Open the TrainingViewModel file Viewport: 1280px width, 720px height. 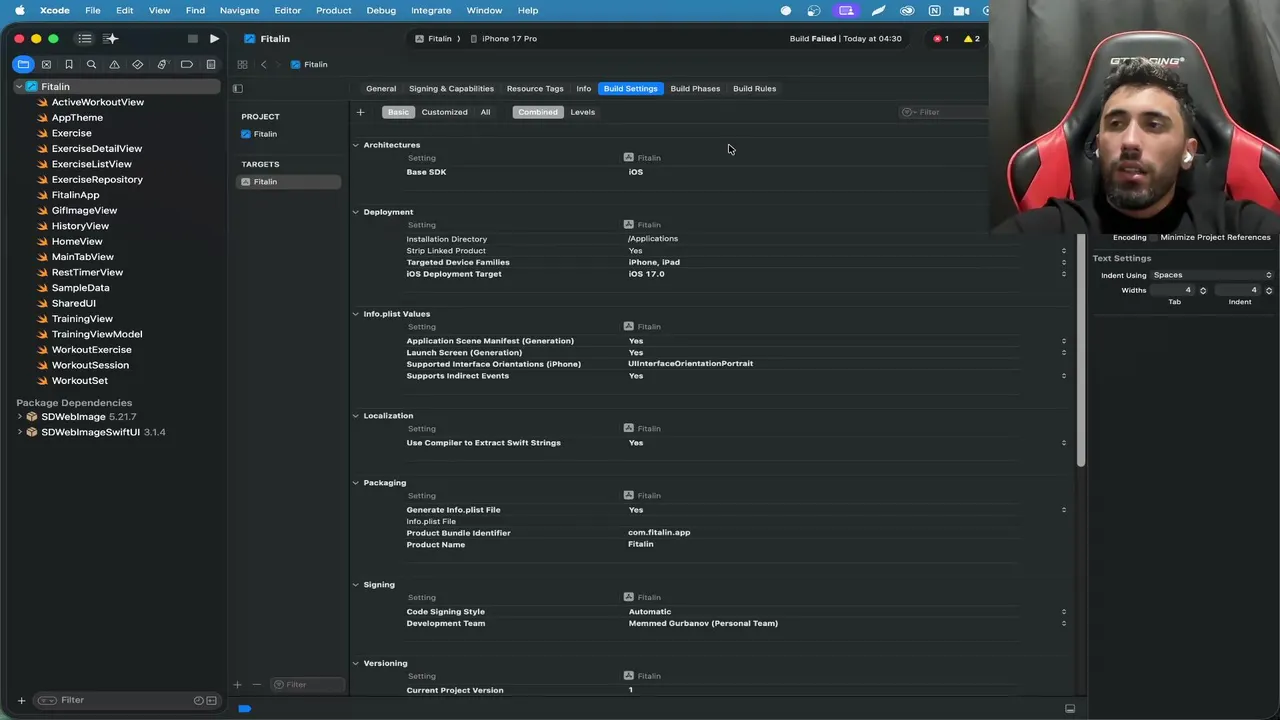(97, 334)
